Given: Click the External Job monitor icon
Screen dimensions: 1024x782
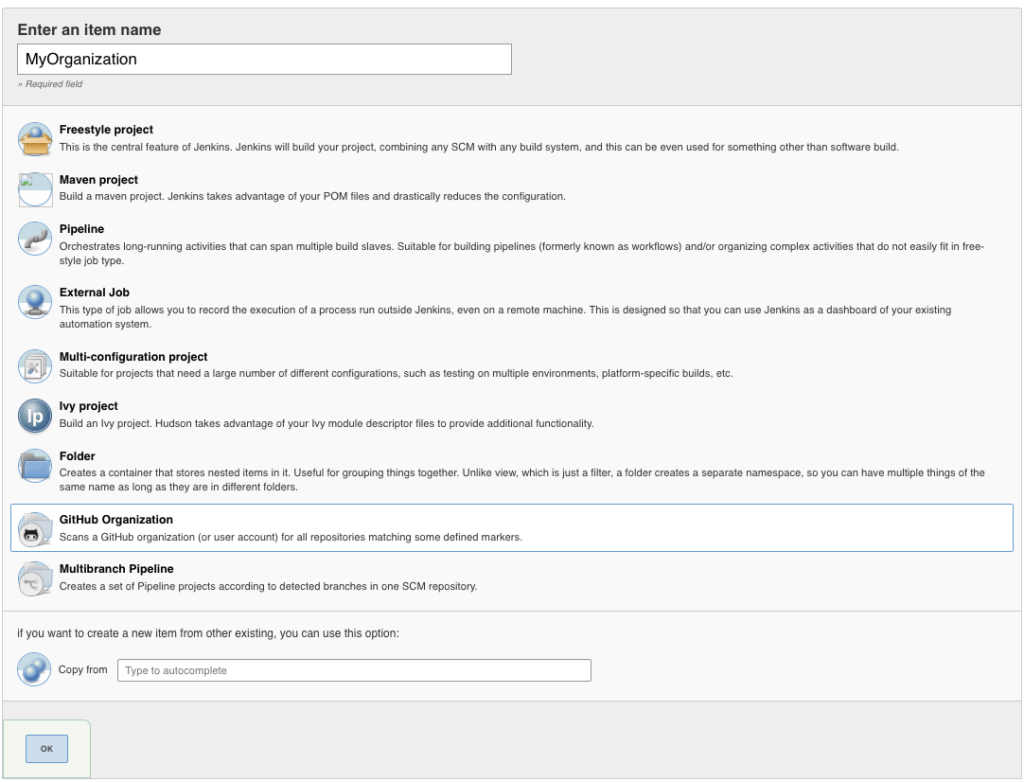Looking at the screenshot, I should (x=35, y=302).
